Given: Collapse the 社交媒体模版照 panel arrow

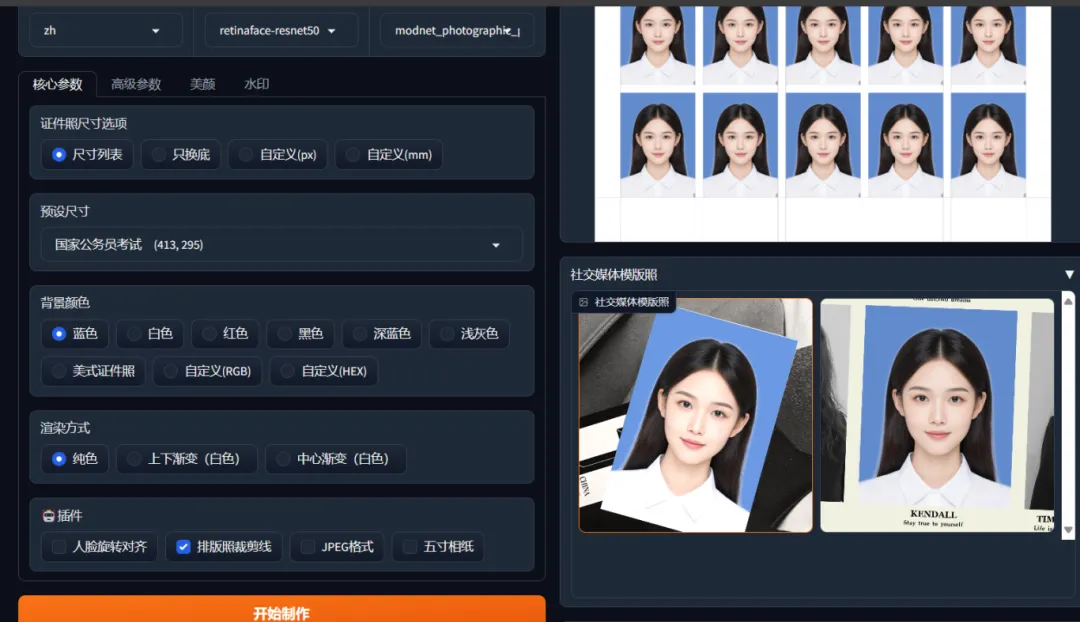Looking at the screenshot, I should click(1069, 274).
